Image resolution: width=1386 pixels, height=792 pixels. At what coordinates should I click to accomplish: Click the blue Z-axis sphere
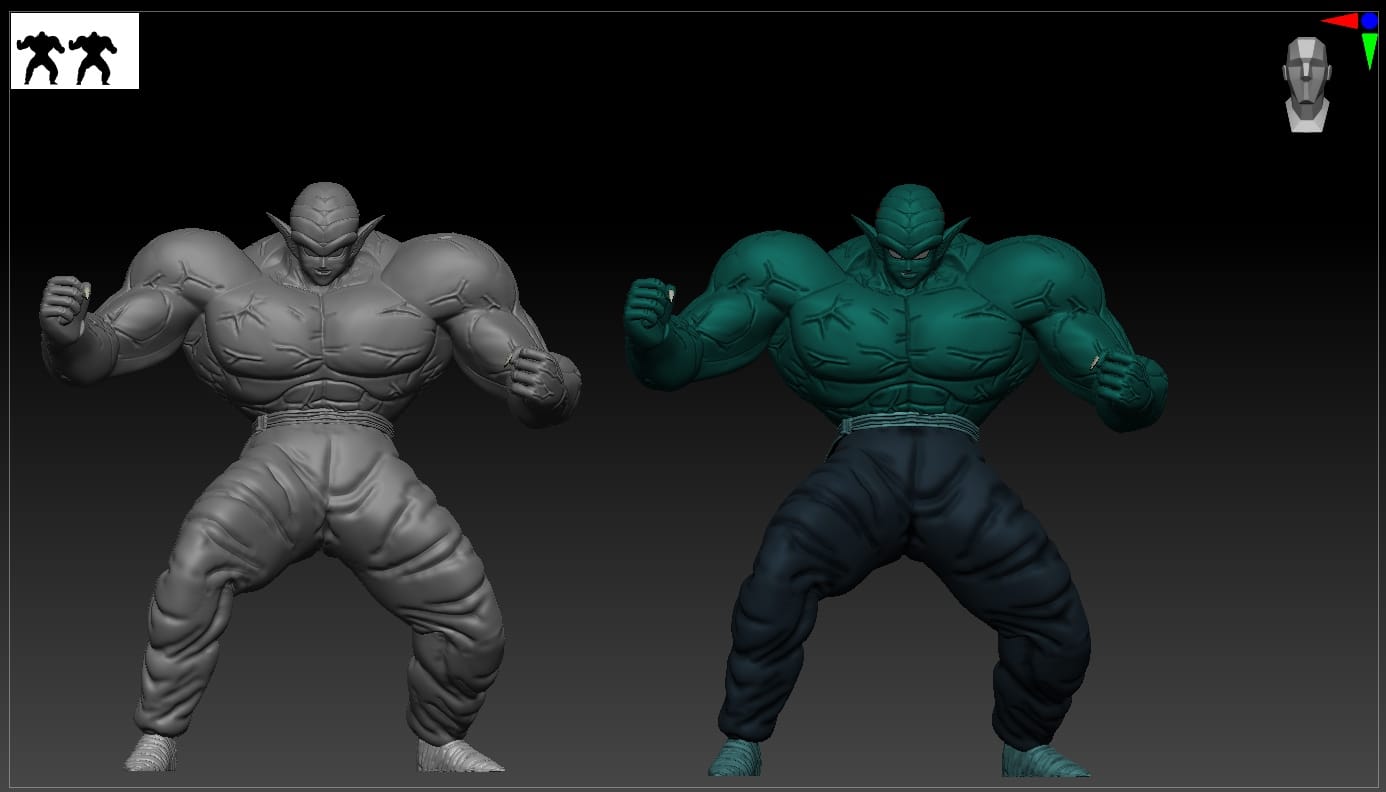coord(1369,21)
